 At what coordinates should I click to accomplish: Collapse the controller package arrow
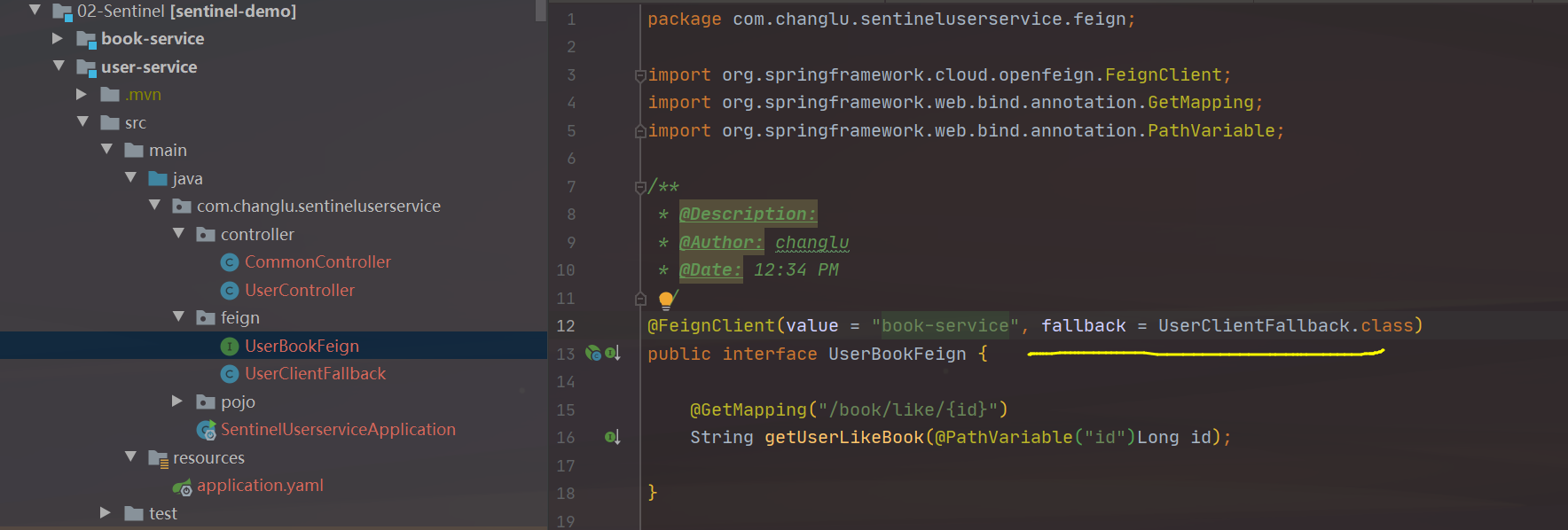178,233
